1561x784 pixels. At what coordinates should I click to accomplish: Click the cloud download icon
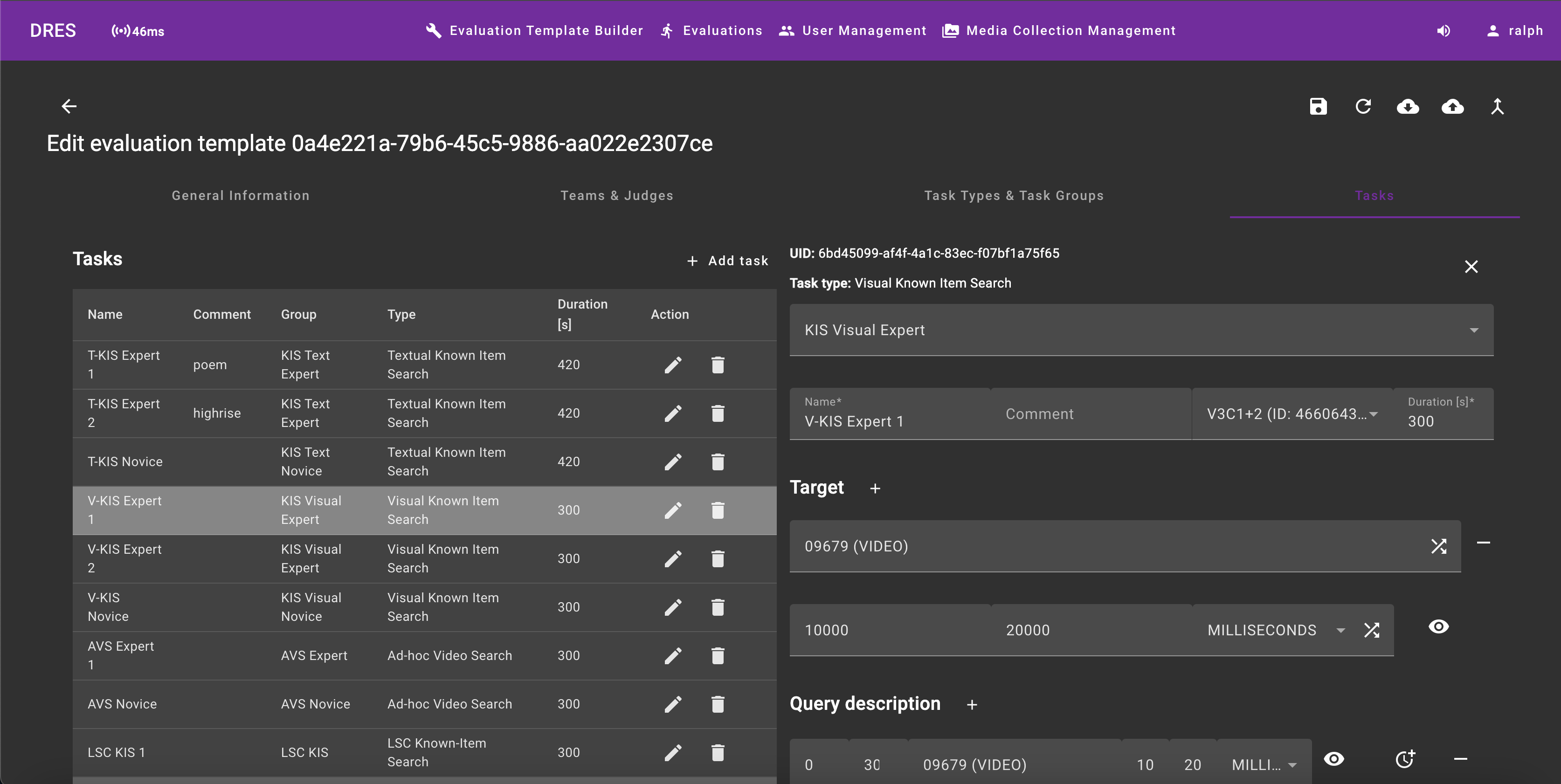(x=1408, y=107)
